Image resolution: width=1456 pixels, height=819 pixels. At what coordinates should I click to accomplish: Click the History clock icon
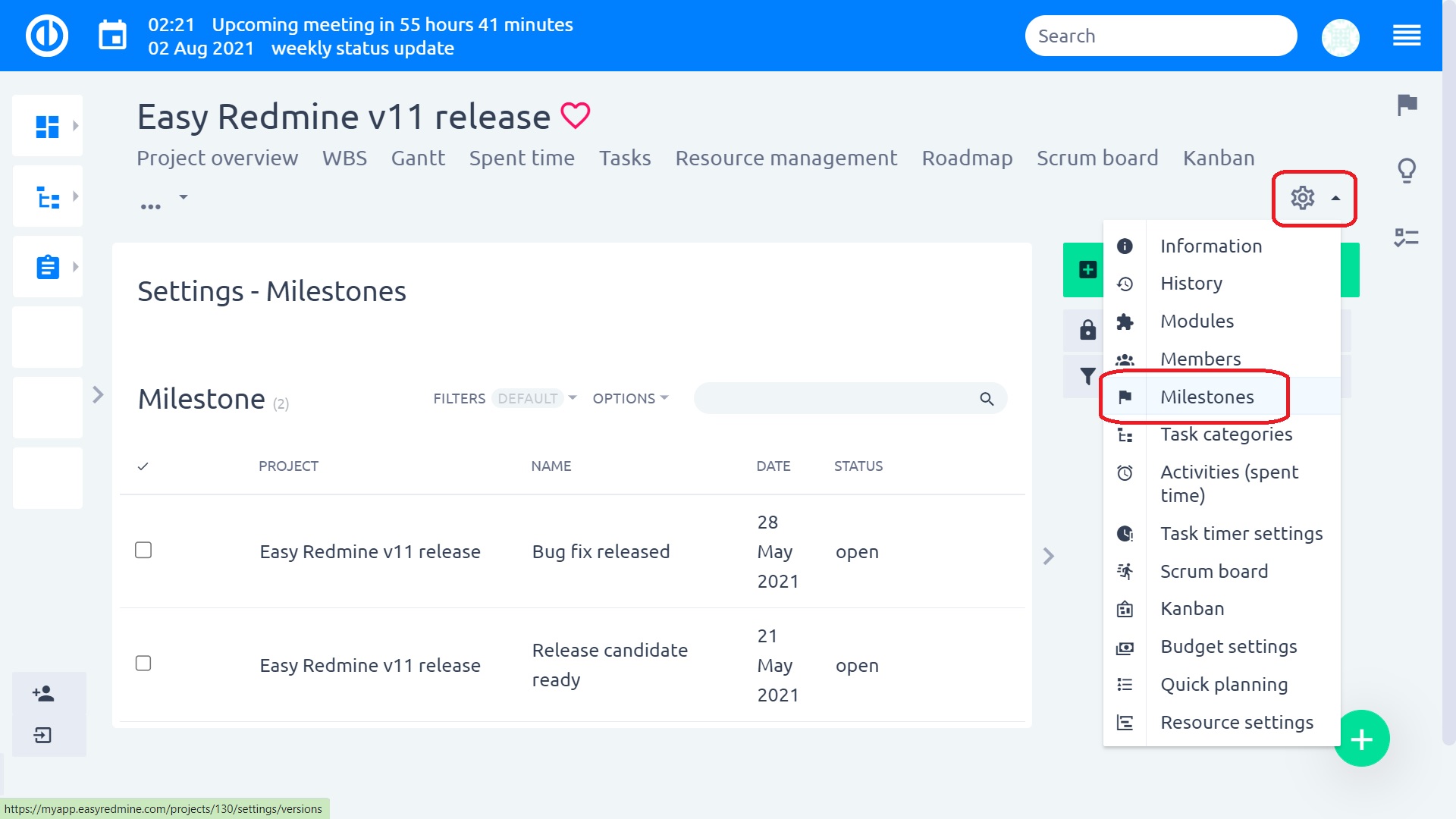pos(1125,284)
